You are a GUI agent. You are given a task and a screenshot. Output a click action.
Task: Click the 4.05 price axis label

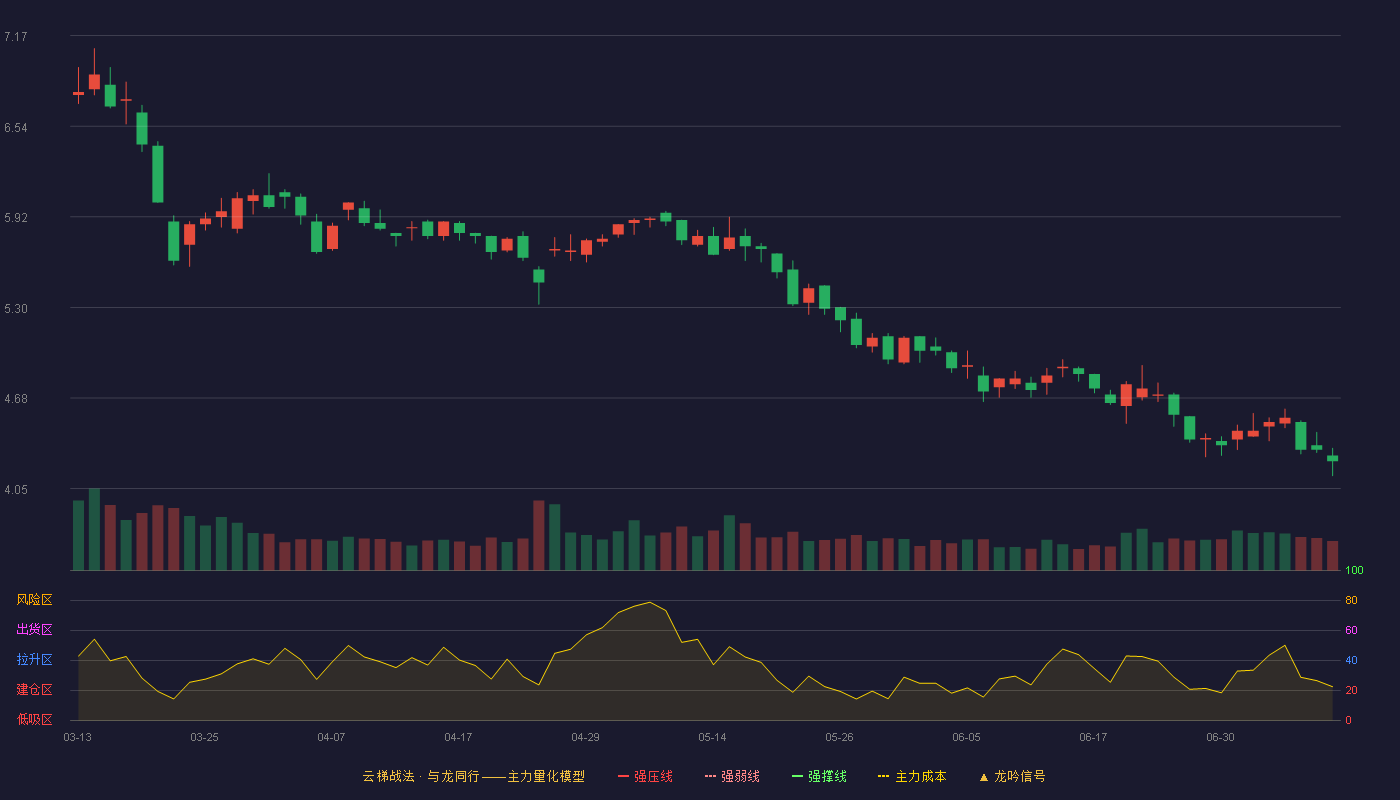[15, 490]
